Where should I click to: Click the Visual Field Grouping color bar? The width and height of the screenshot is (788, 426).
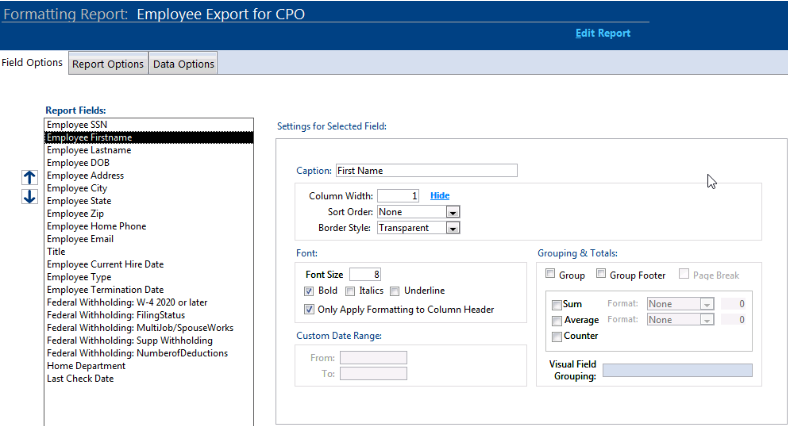678,370
